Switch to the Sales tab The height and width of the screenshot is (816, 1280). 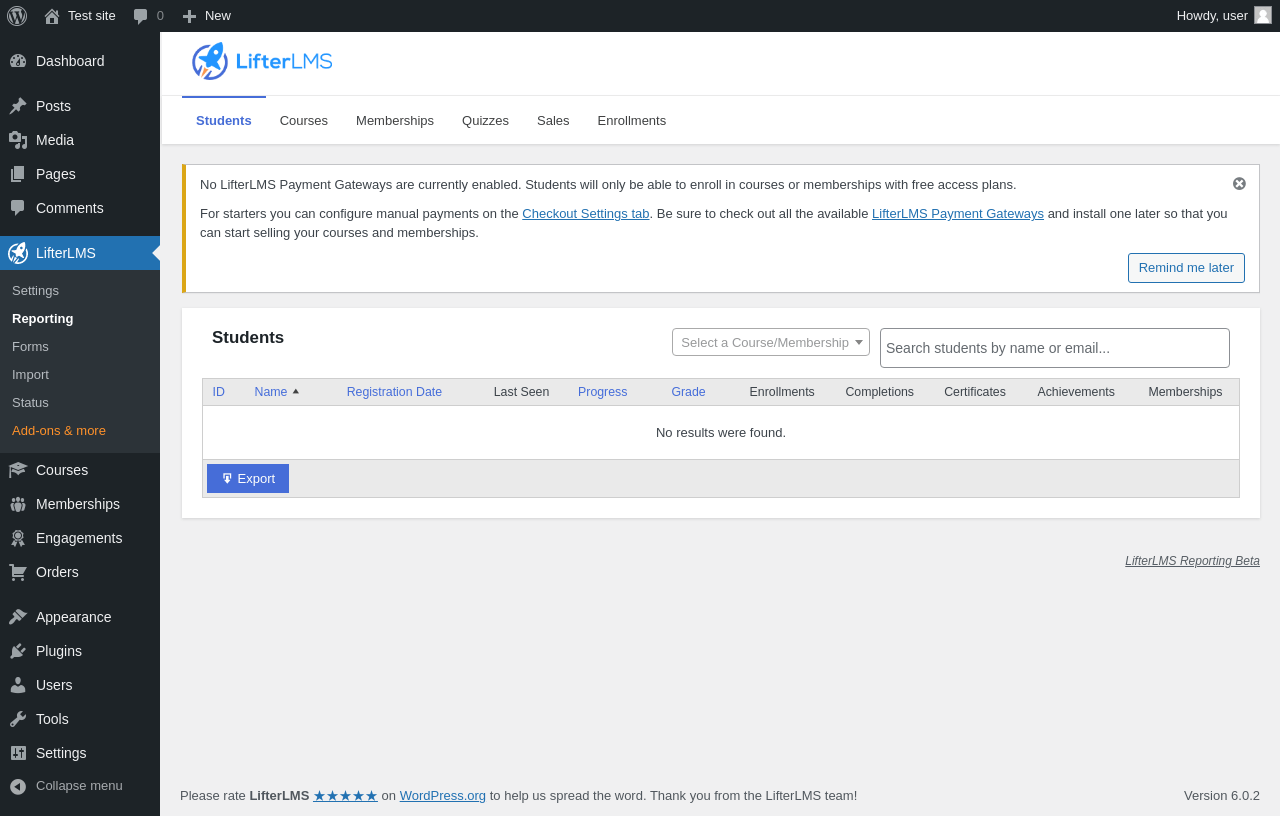click(553, 121)
